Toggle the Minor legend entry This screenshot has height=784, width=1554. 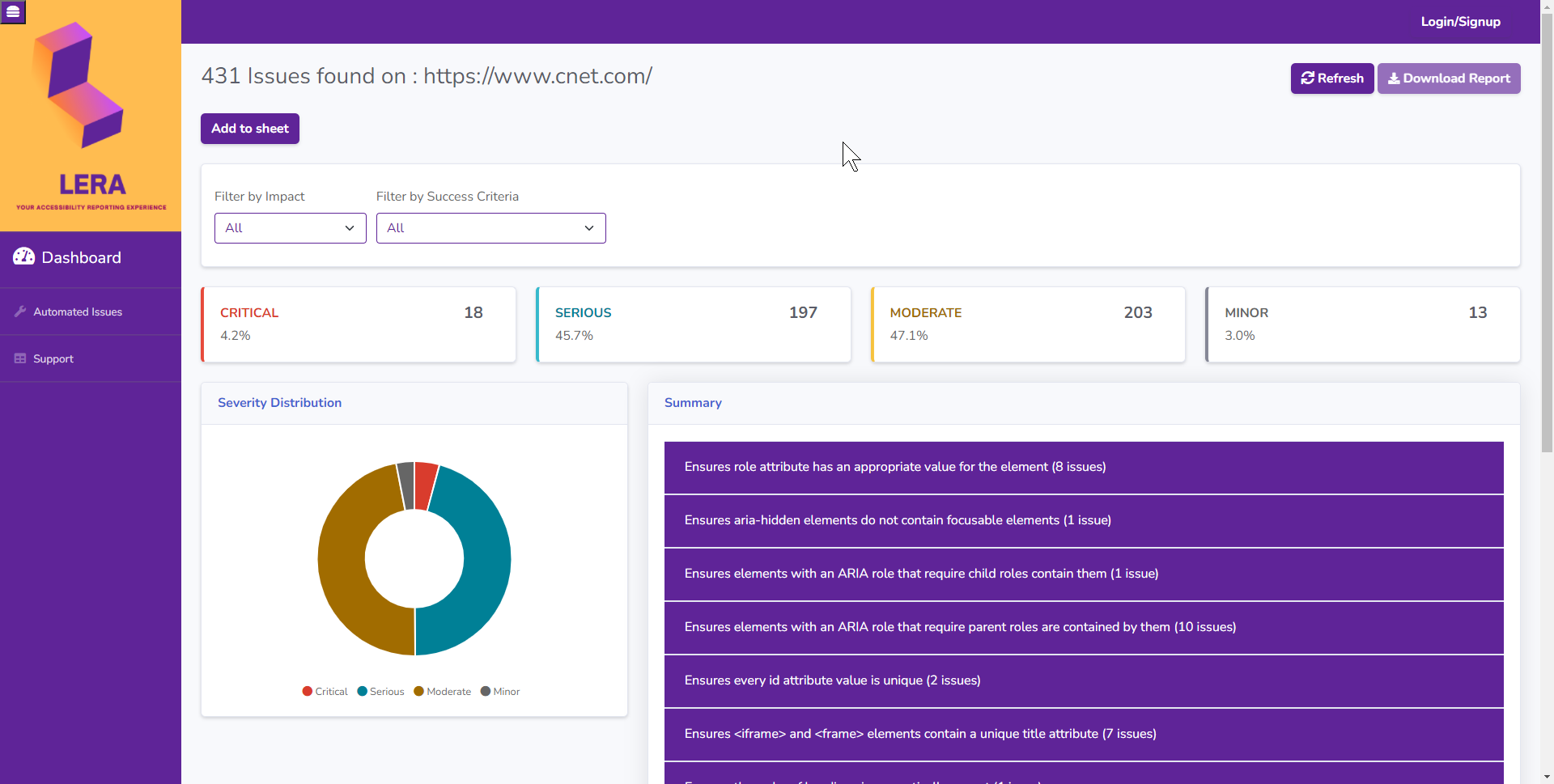(500, 692)
